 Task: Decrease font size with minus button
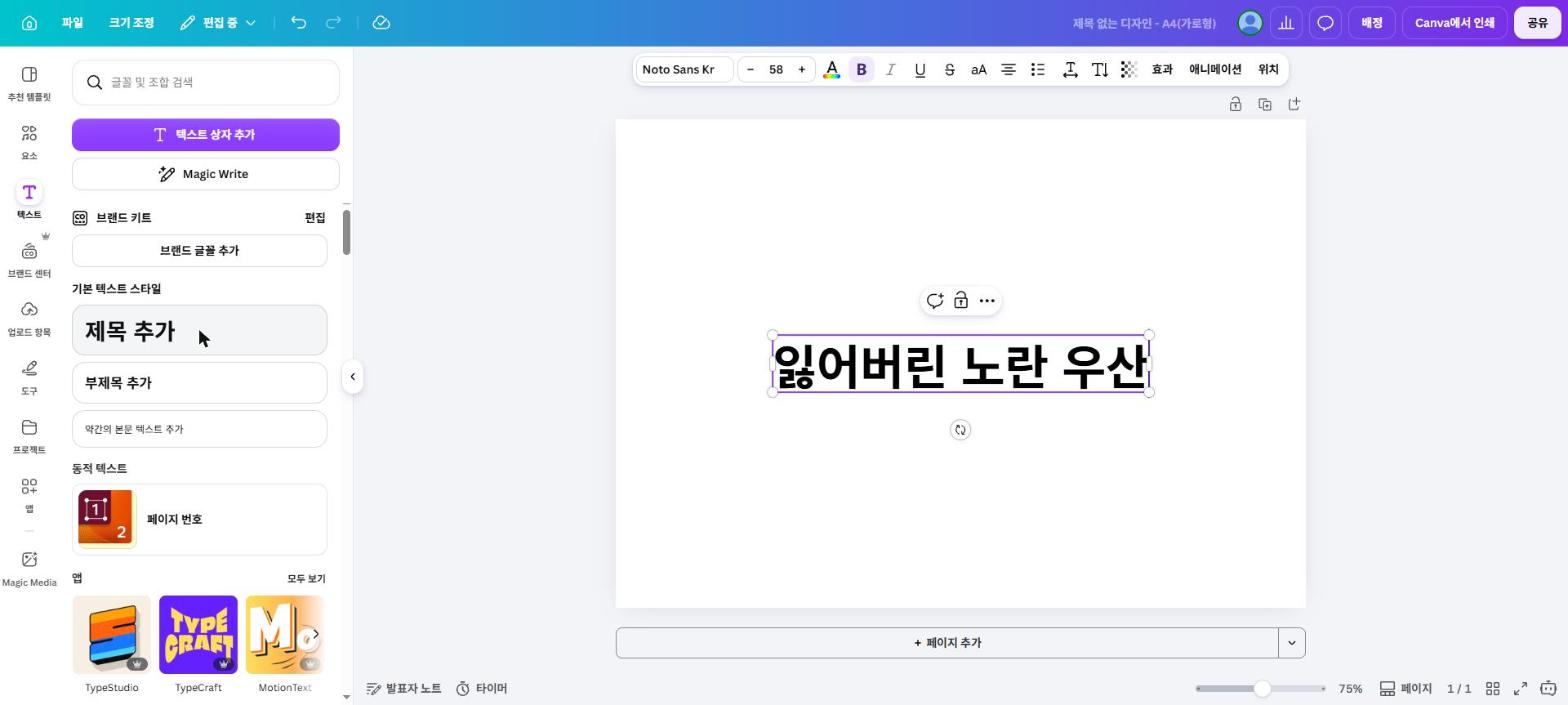(x=750, y=69)
